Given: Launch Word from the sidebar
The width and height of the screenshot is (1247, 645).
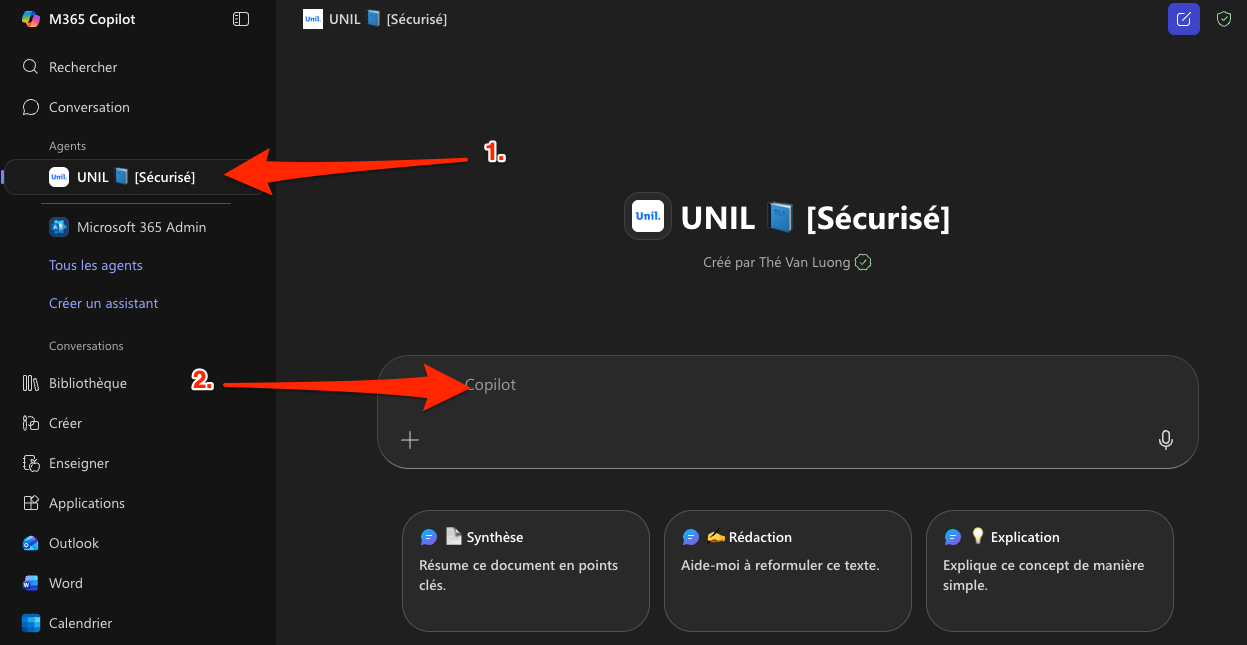Looking at the screenshot, I should click(x=65, y=583).
